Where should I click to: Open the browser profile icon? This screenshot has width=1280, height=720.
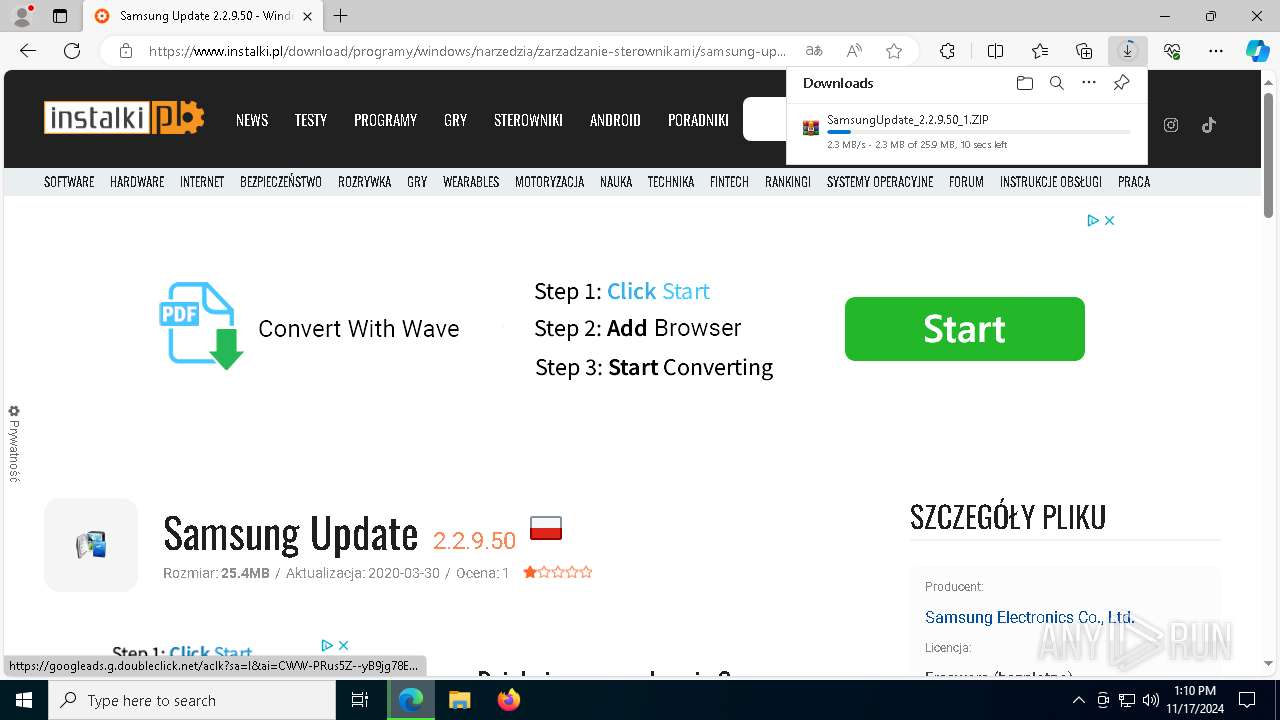(22, 16)
